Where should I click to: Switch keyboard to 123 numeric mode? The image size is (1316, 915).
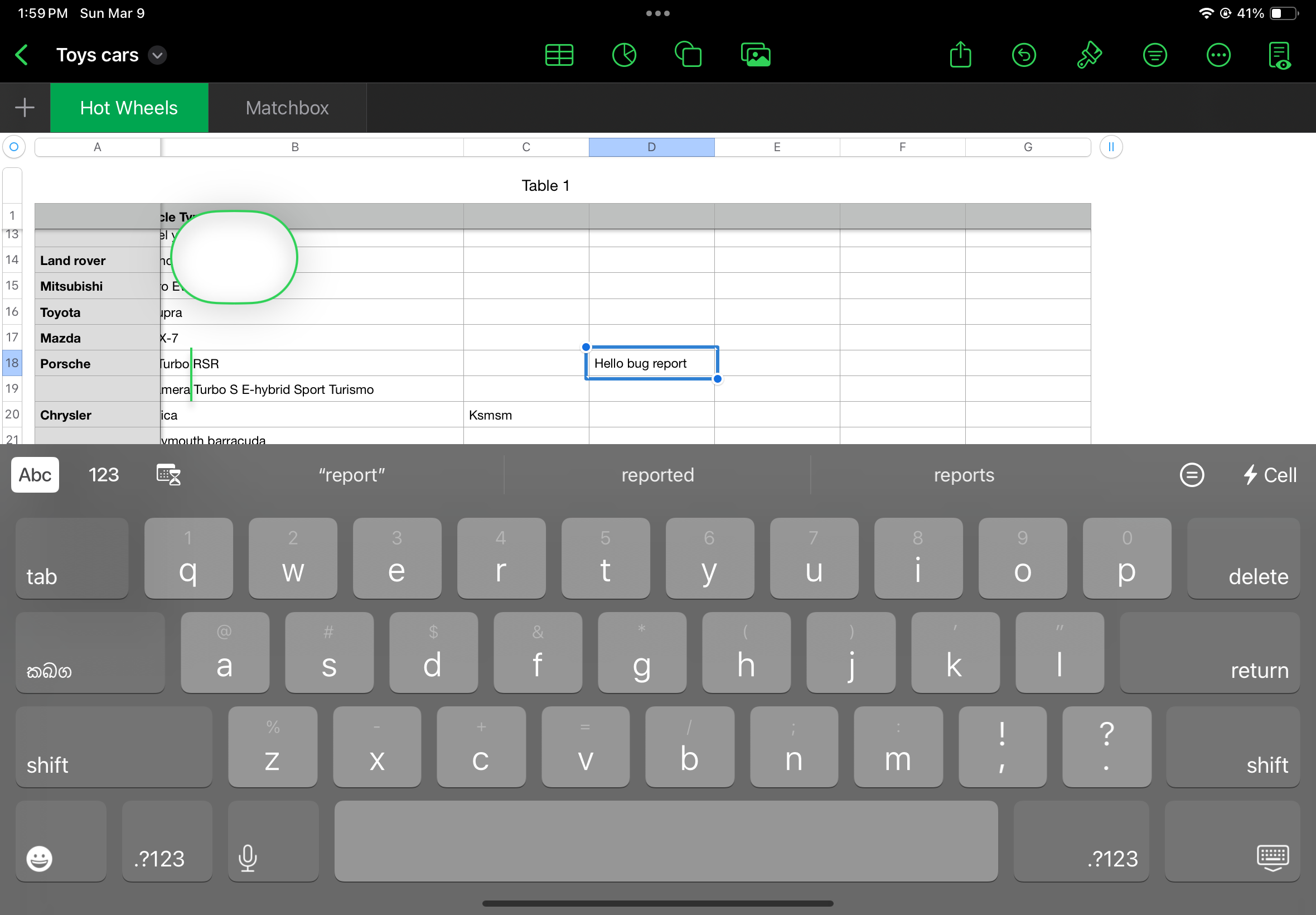click(104, 475)
